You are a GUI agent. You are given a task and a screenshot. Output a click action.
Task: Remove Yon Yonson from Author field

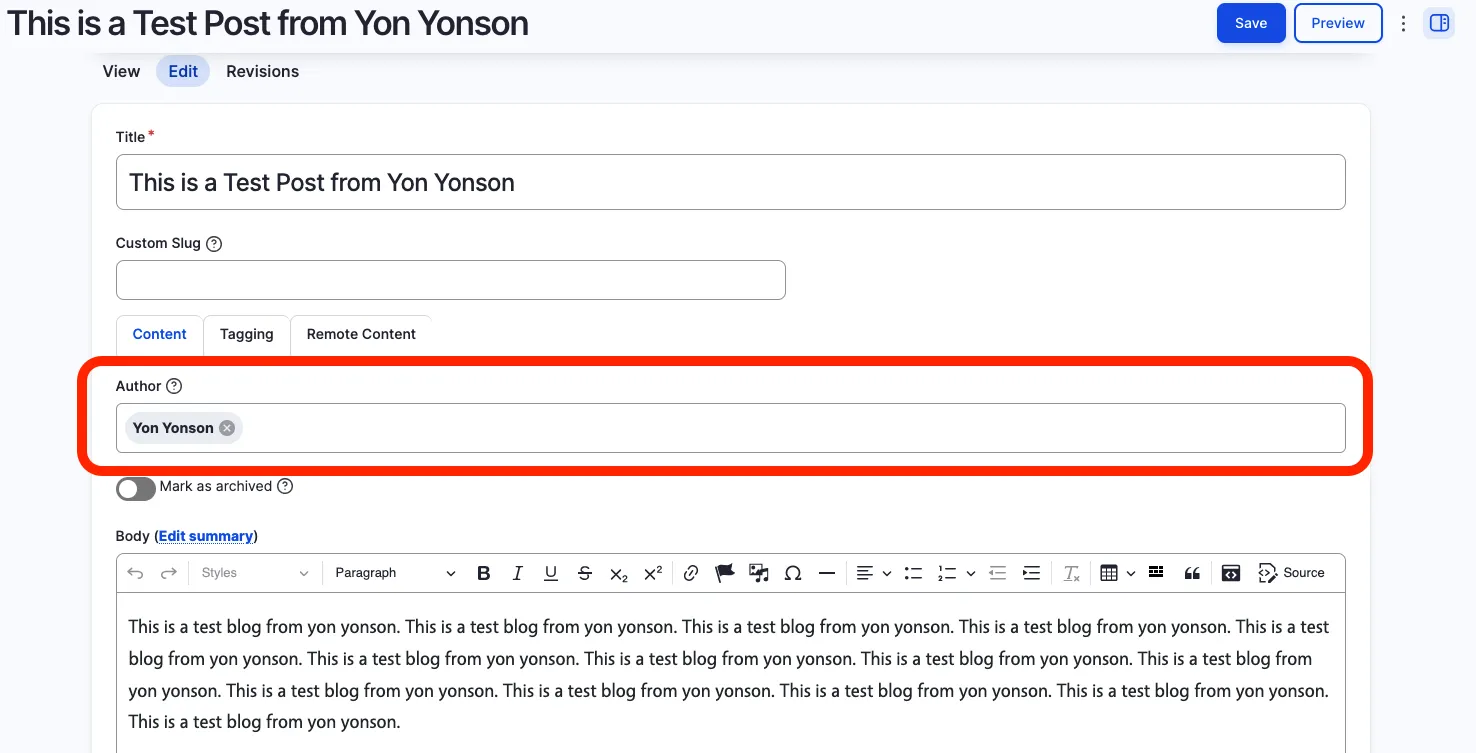pos(227,428)
